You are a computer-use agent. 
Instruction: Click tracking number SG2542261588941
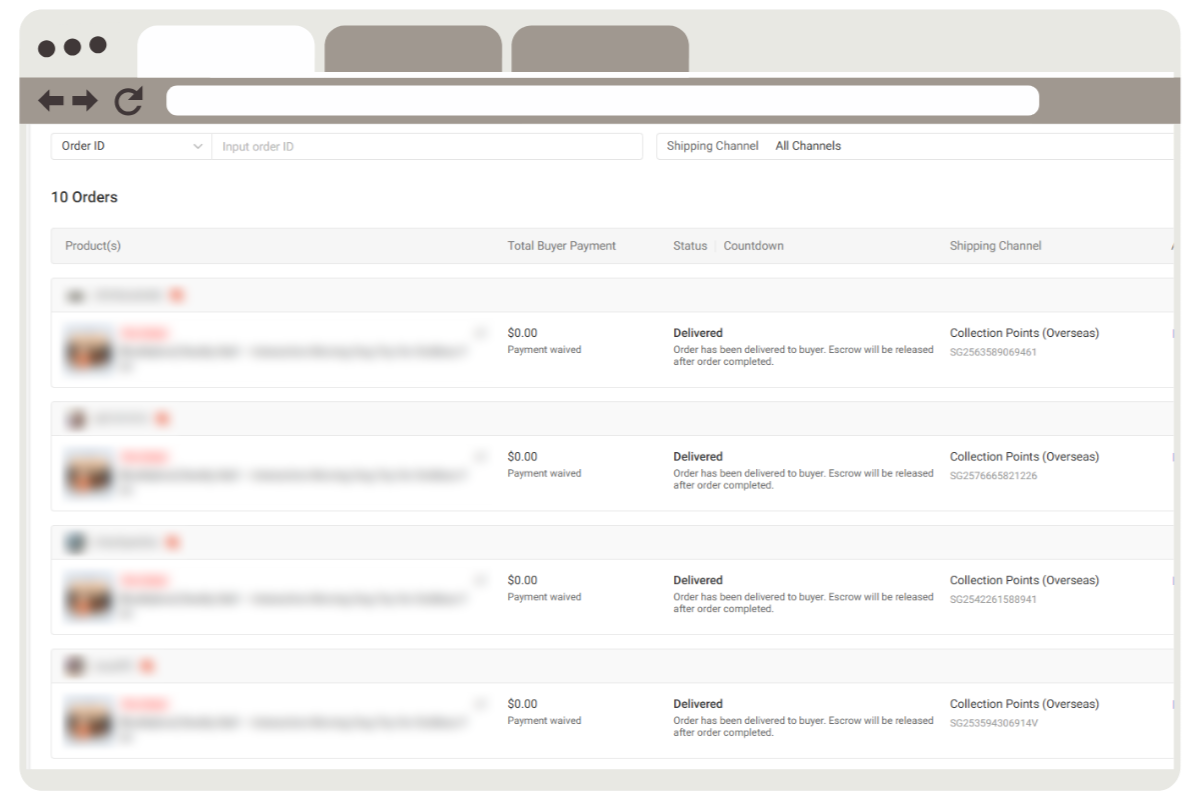click(x=993, y=599)
